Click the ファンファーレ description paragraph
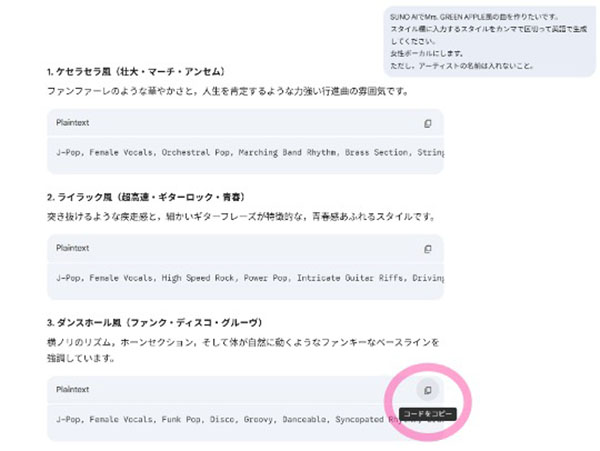 point(228,91)
